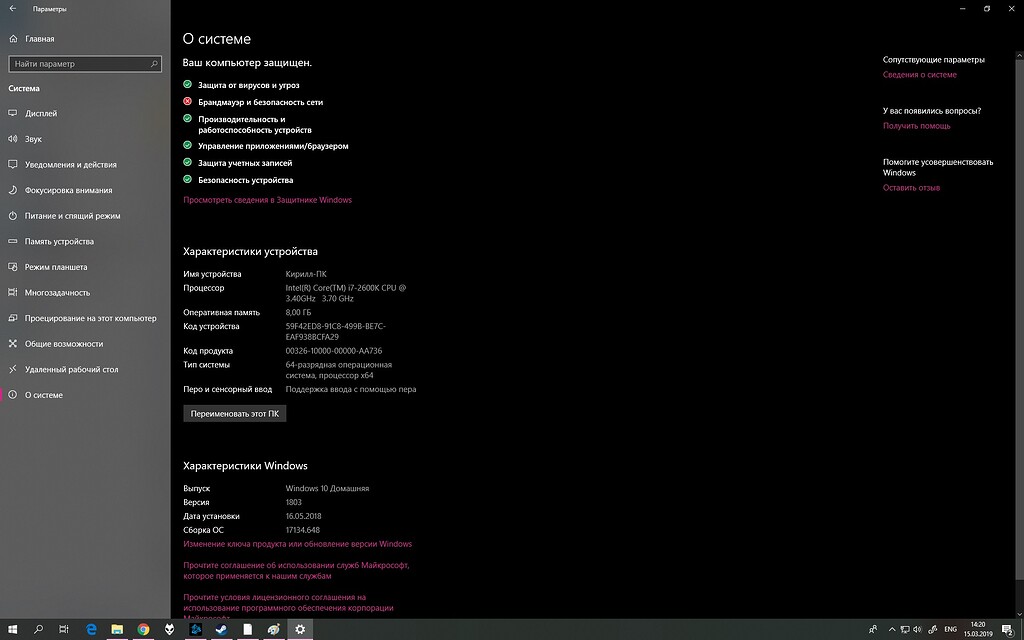The image size is (1024, 640).
Task: Go back with the arrow in Параметры
Action: pos(12,8)
